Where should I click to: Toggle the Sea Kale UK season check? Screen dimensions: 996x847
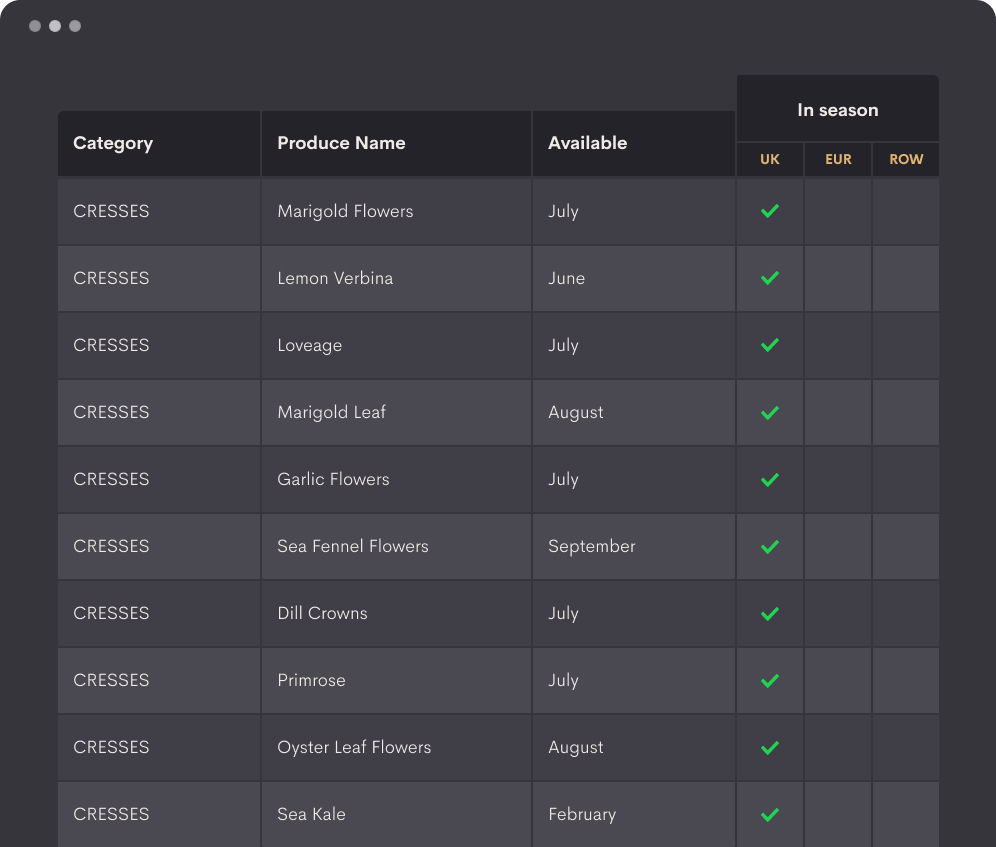[x=770, y=815]
